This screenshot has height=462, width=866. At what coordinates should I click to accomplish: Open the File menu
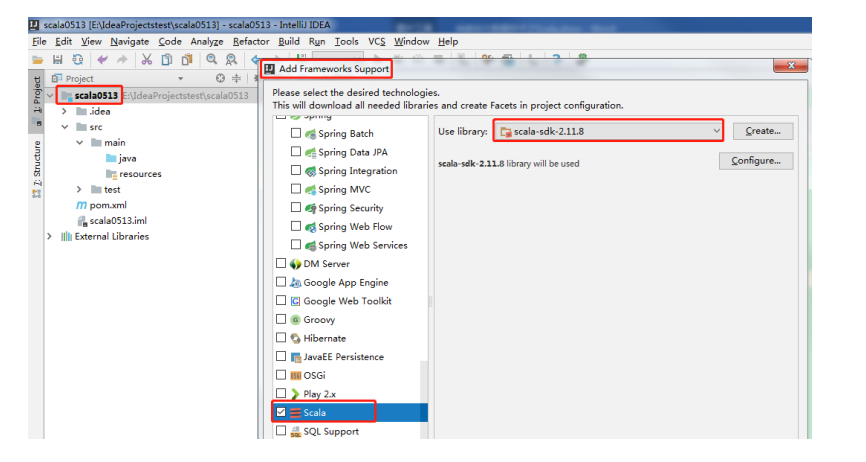click(x=39, y=41)
